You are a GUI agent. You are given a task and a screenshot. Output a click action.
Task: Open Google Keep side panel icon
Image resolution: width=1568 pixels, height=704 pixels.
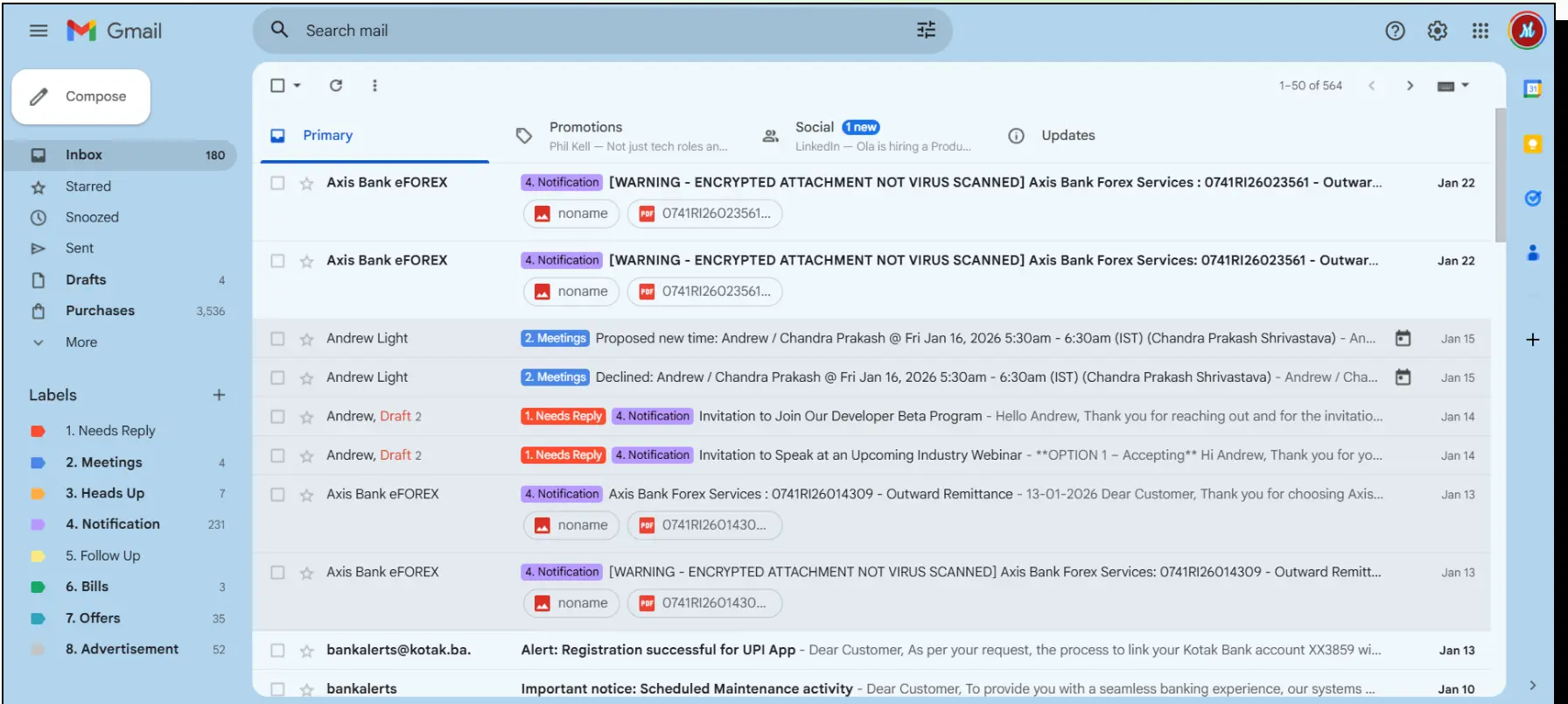point(1533,144)
